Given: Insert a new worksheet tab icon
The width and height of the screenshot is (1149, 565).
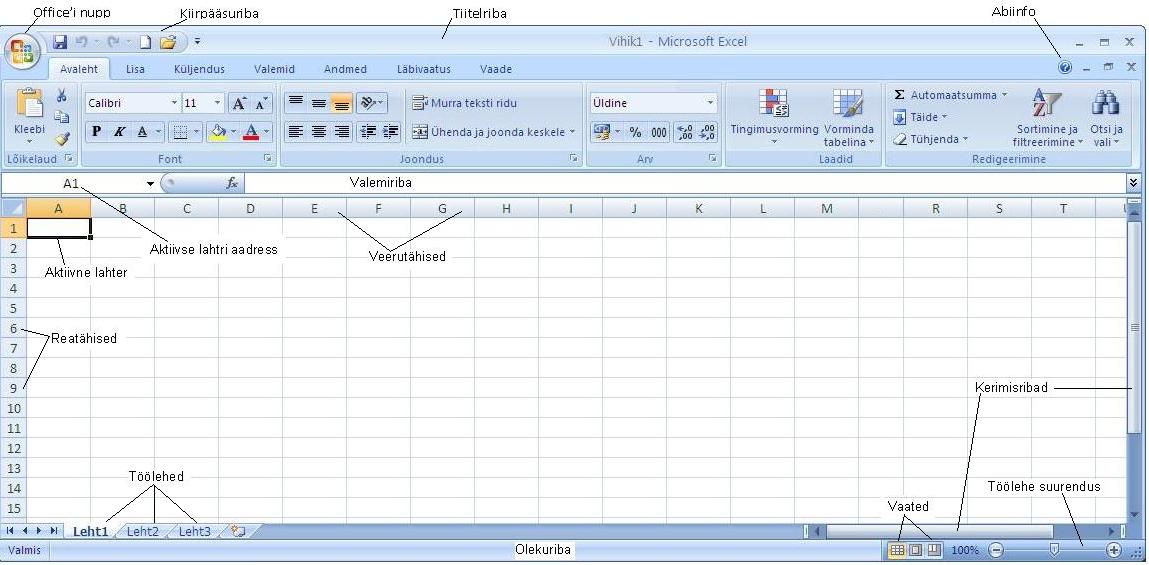Looking at the screenshot, I should click(237, 531).
